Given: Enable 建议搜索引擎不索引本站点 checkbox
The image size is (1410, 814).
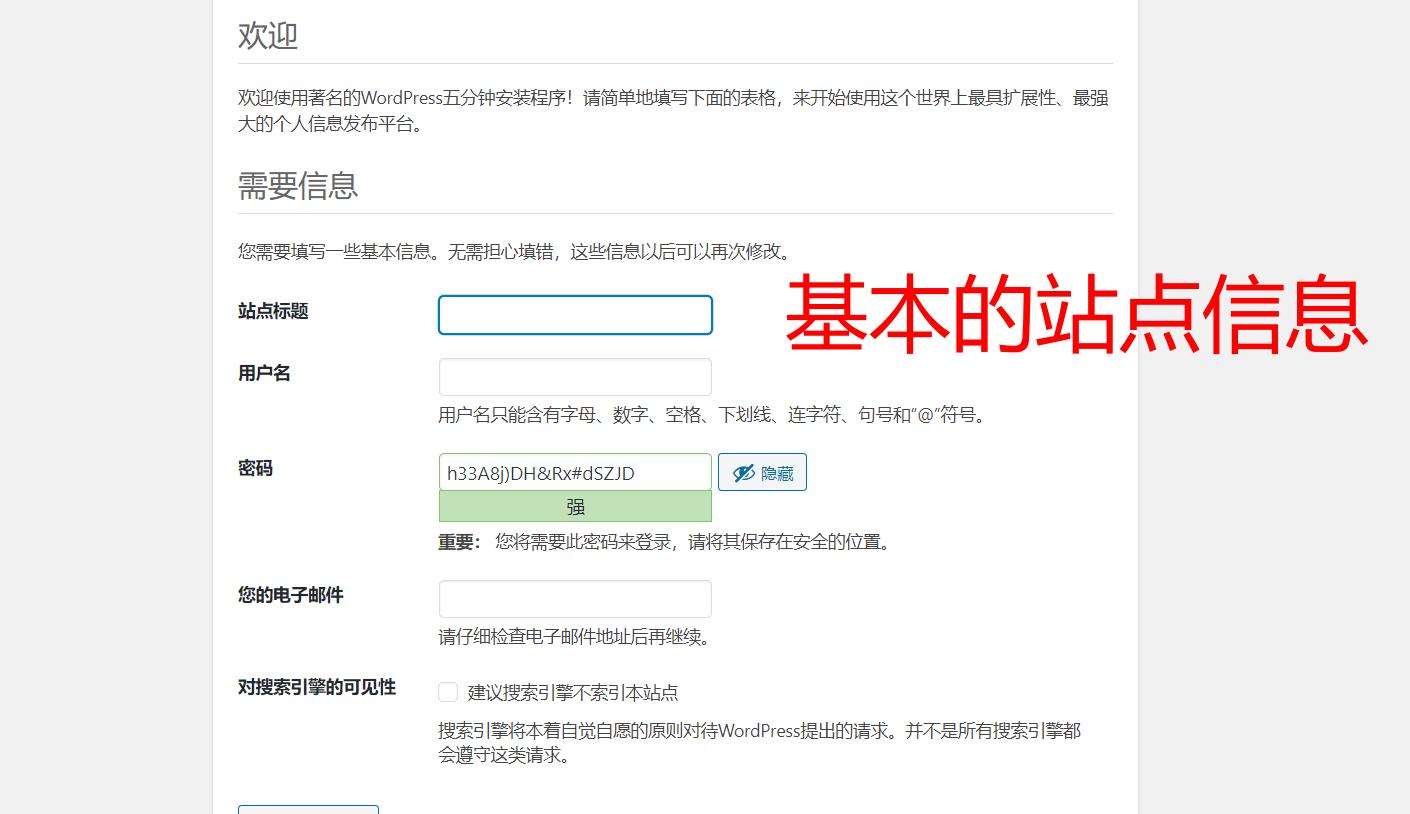Looking at the screenshot, I should [x=448, y=692].
